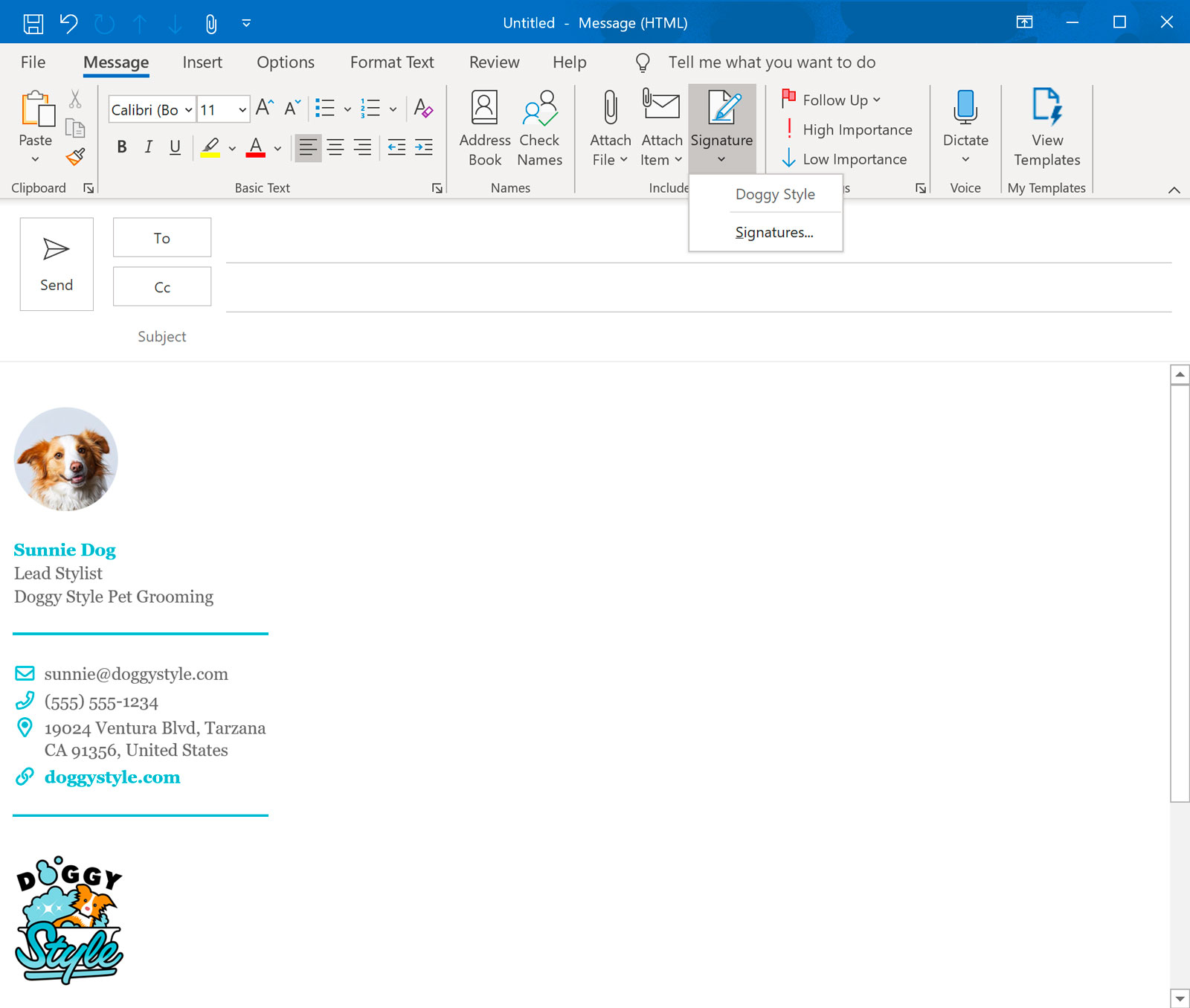1190x1008 pixels.
Task: Open the font color dropdown arrow
Action: 277,148
